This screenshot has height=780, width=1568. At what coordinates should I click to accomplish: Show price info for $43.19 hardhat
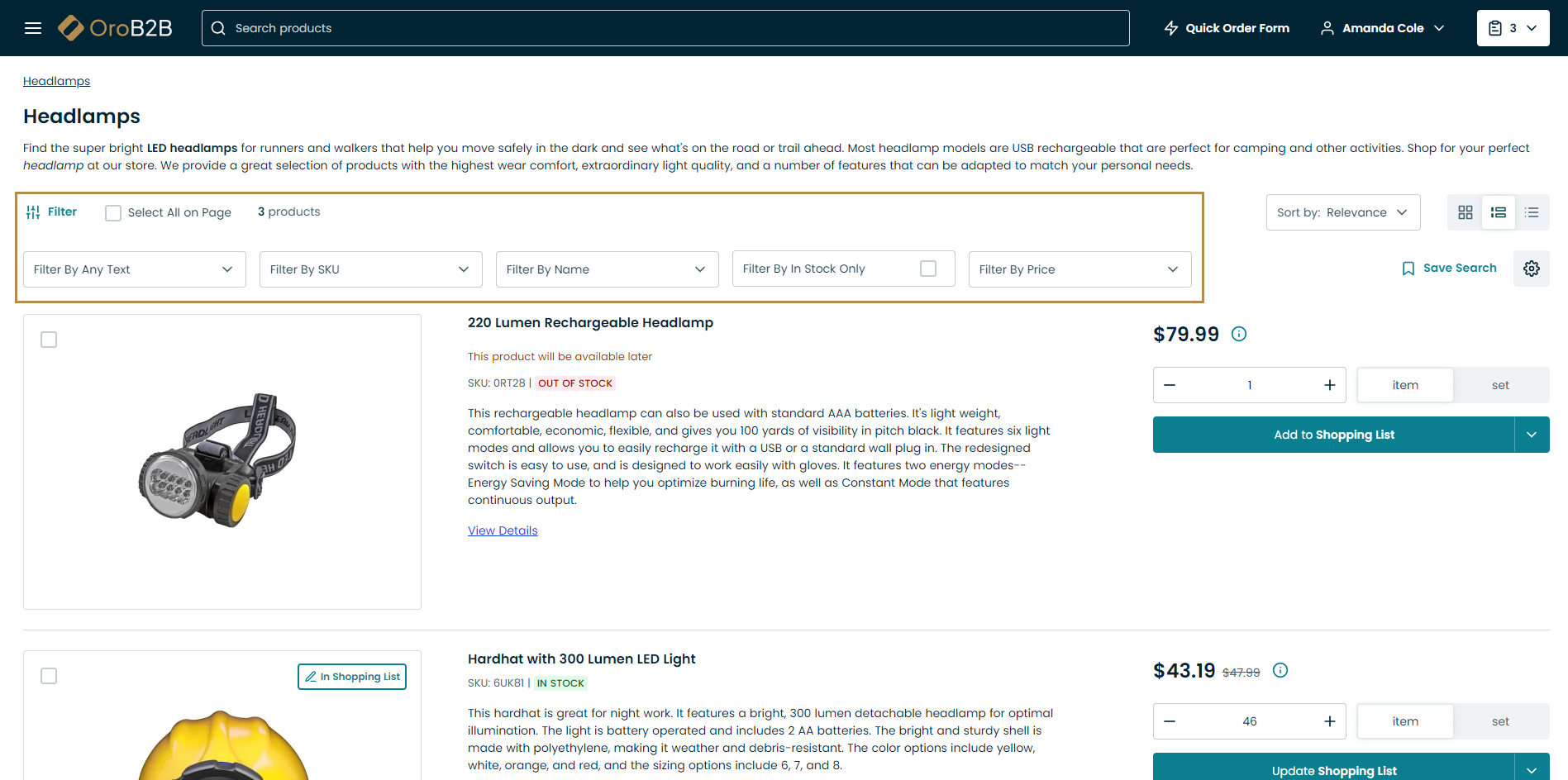1280,670
